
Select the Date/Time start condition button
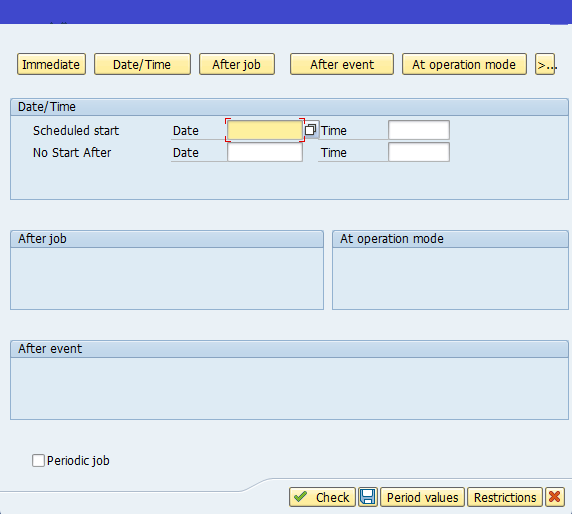[x=142, y=64]
